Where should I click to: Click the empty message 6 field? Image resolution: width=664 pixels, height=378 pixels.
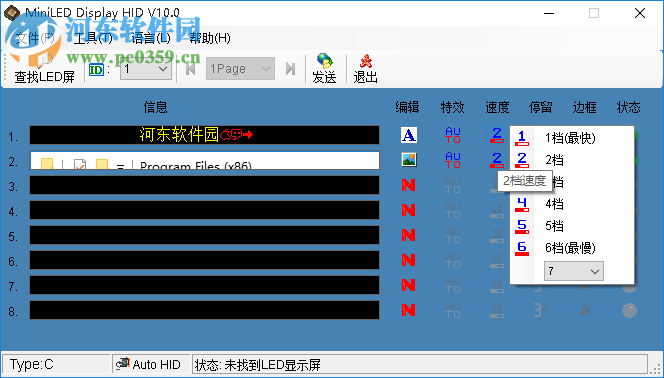coord(205,260)
